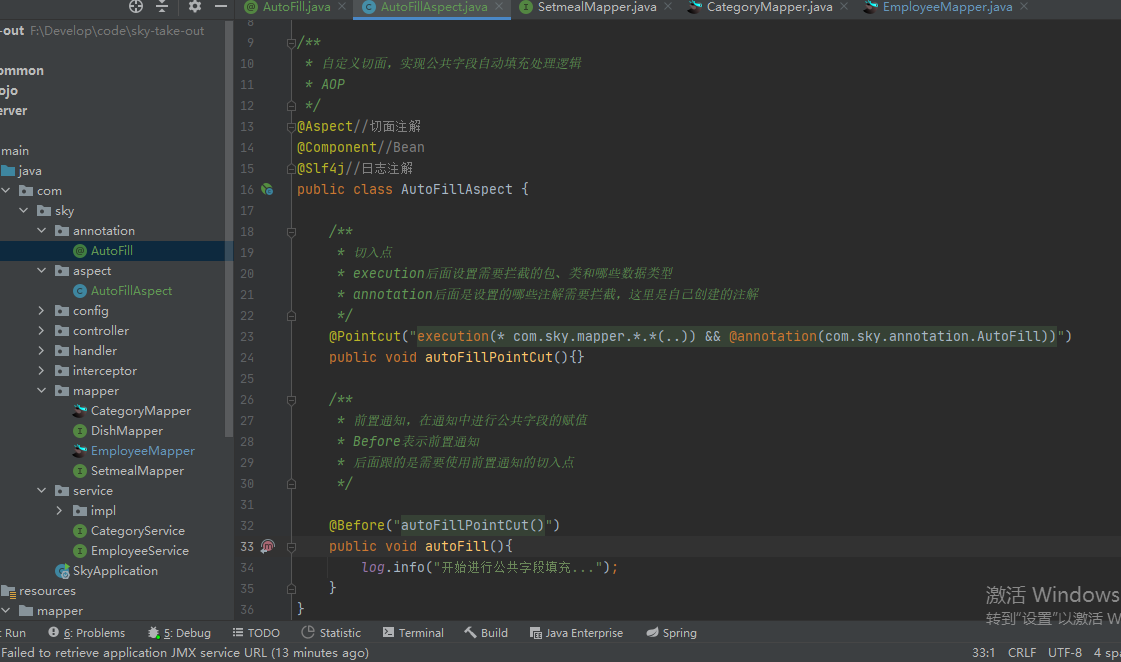Click Spring bean gutter icon on line 16

point(267,189)
